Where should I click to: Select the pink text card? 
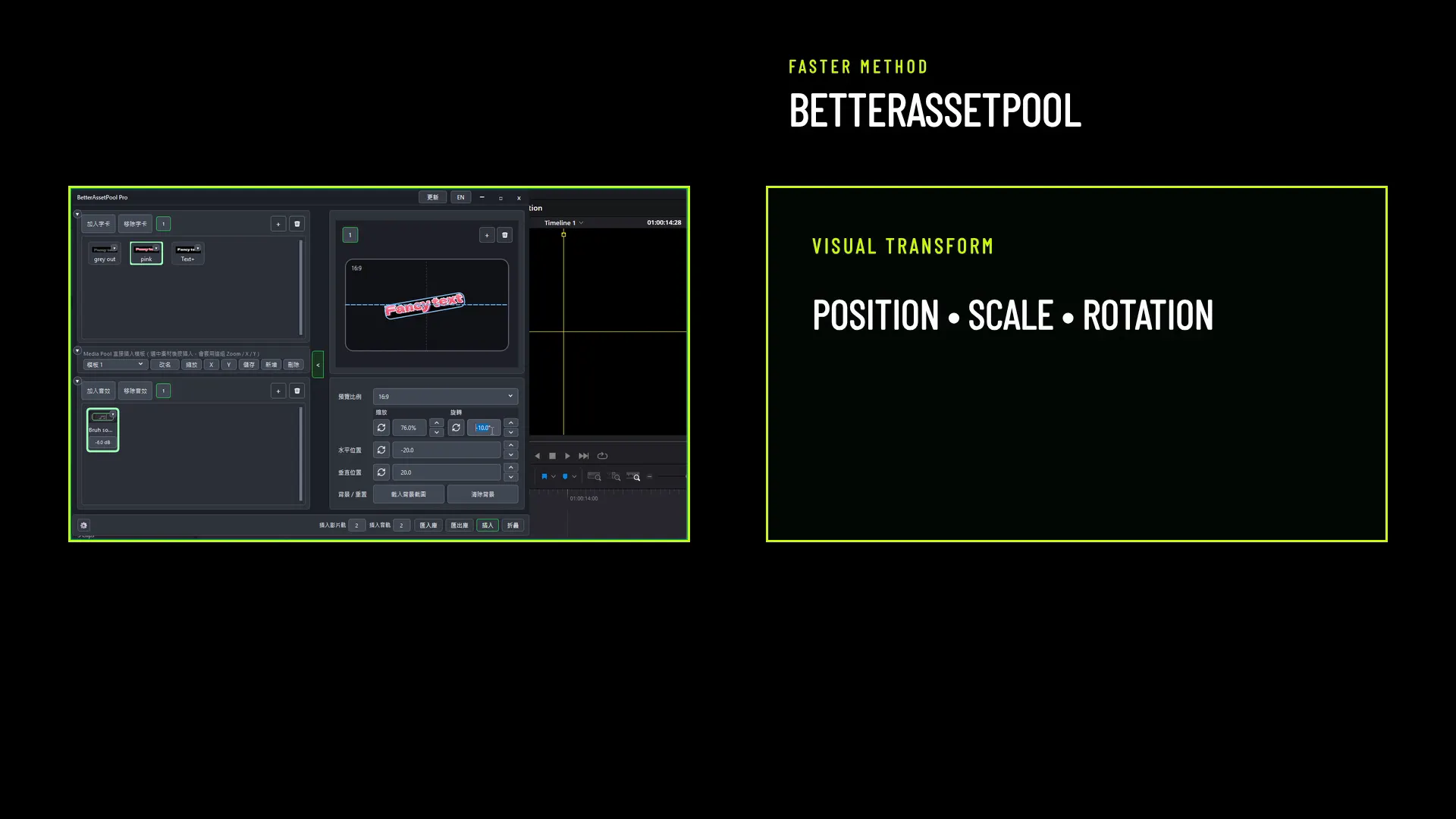click(x=146, y=253)
